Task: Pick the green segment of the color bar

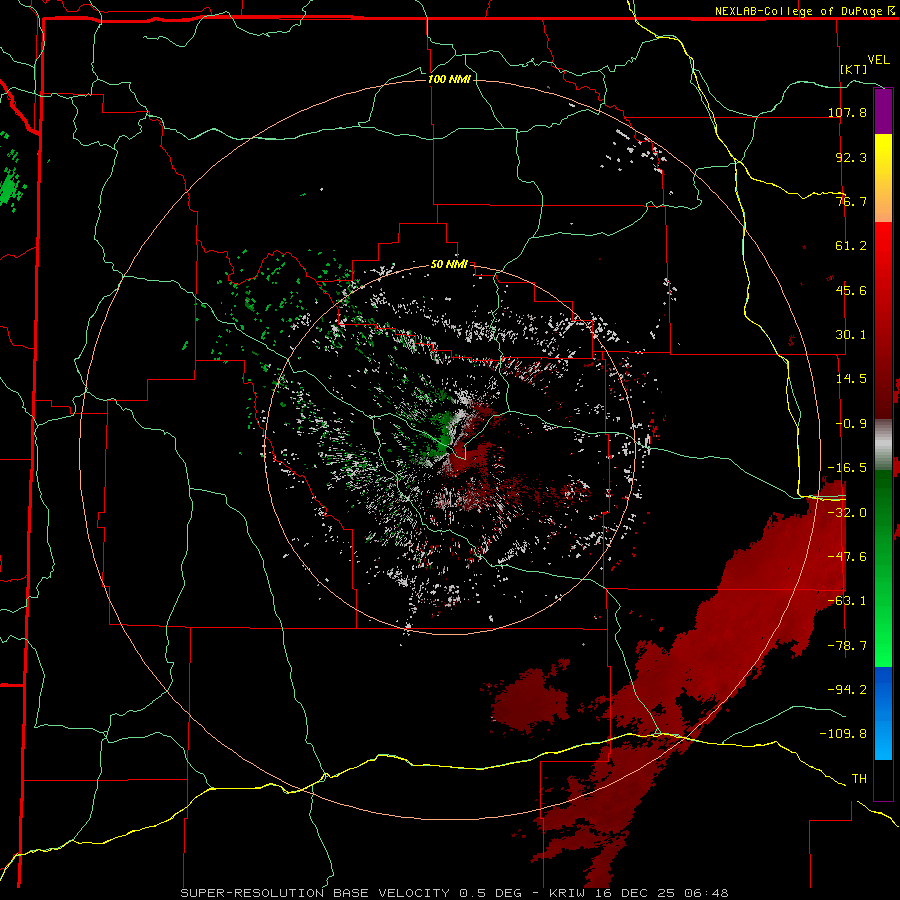Action: pos(883,568)
